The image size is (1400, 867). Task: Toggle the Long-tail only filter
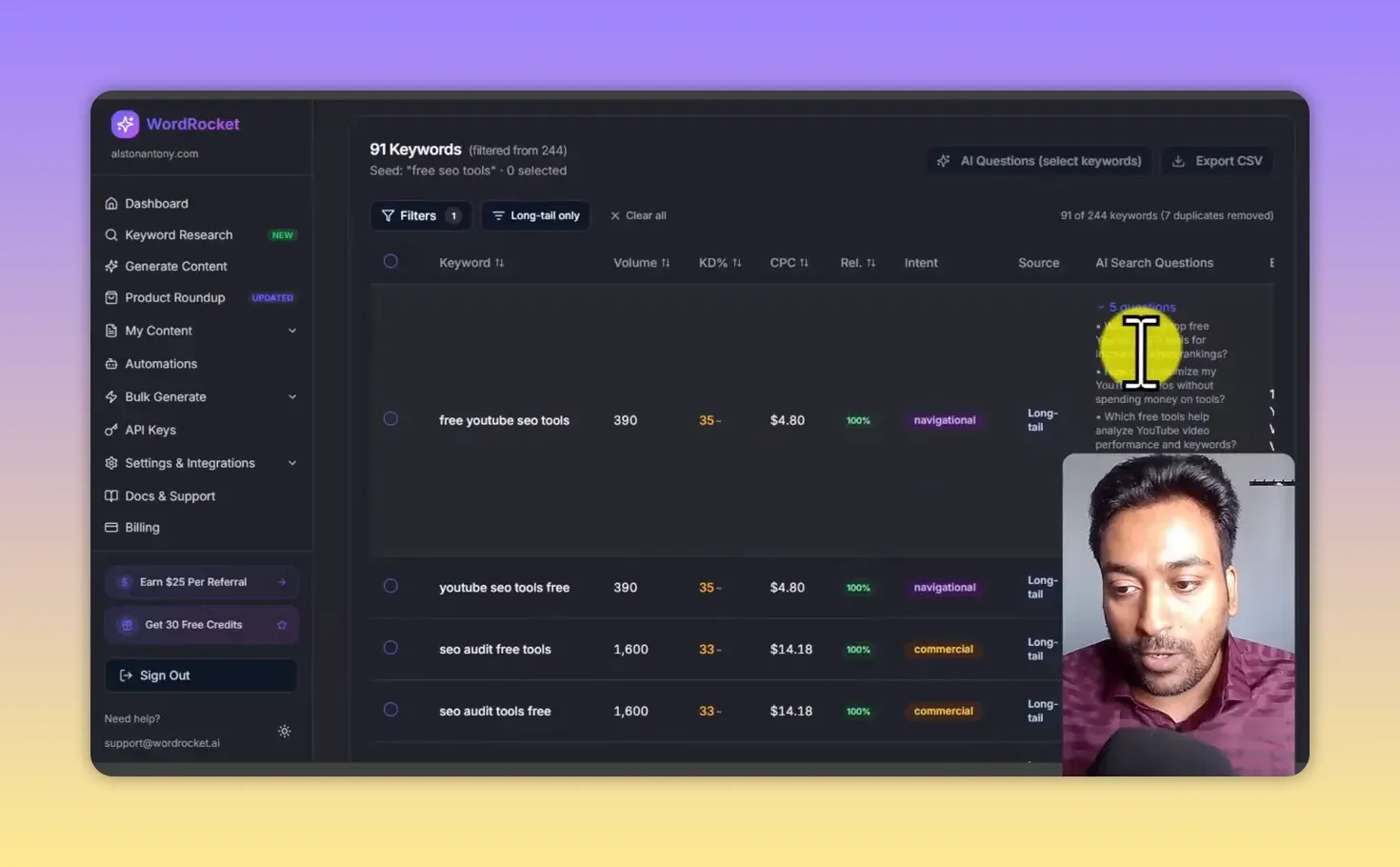pos(535,215)
